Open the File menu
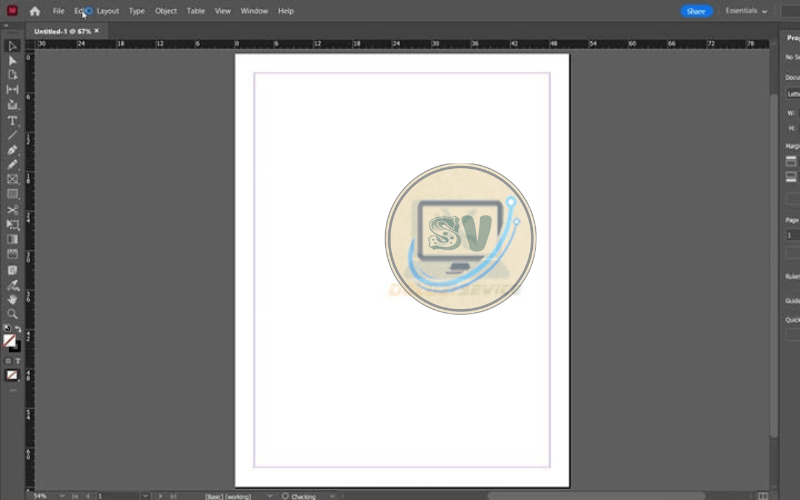This screenshot has height=500, width=800. (x=59, y=11)
